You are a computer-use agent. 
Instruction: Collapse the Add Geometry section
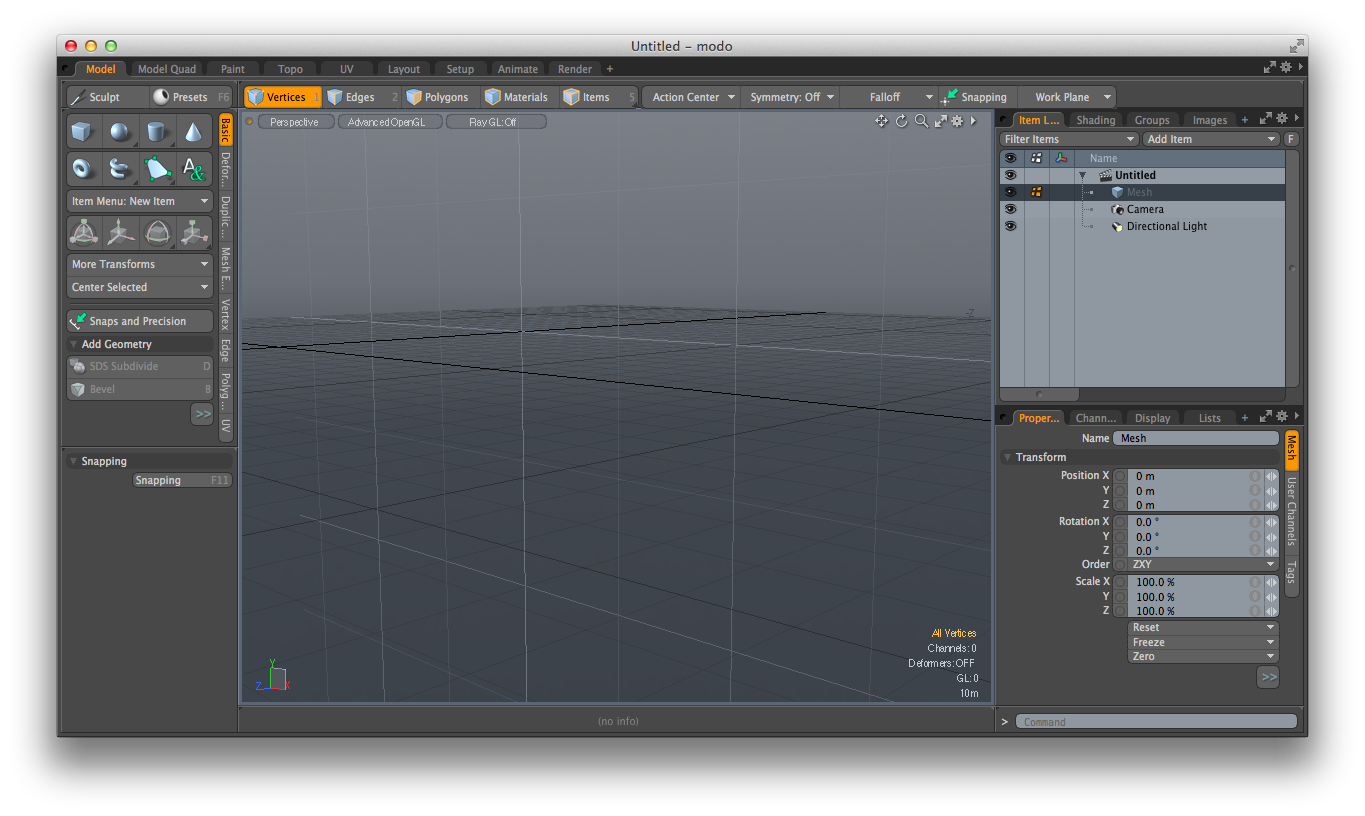point(74,344)
